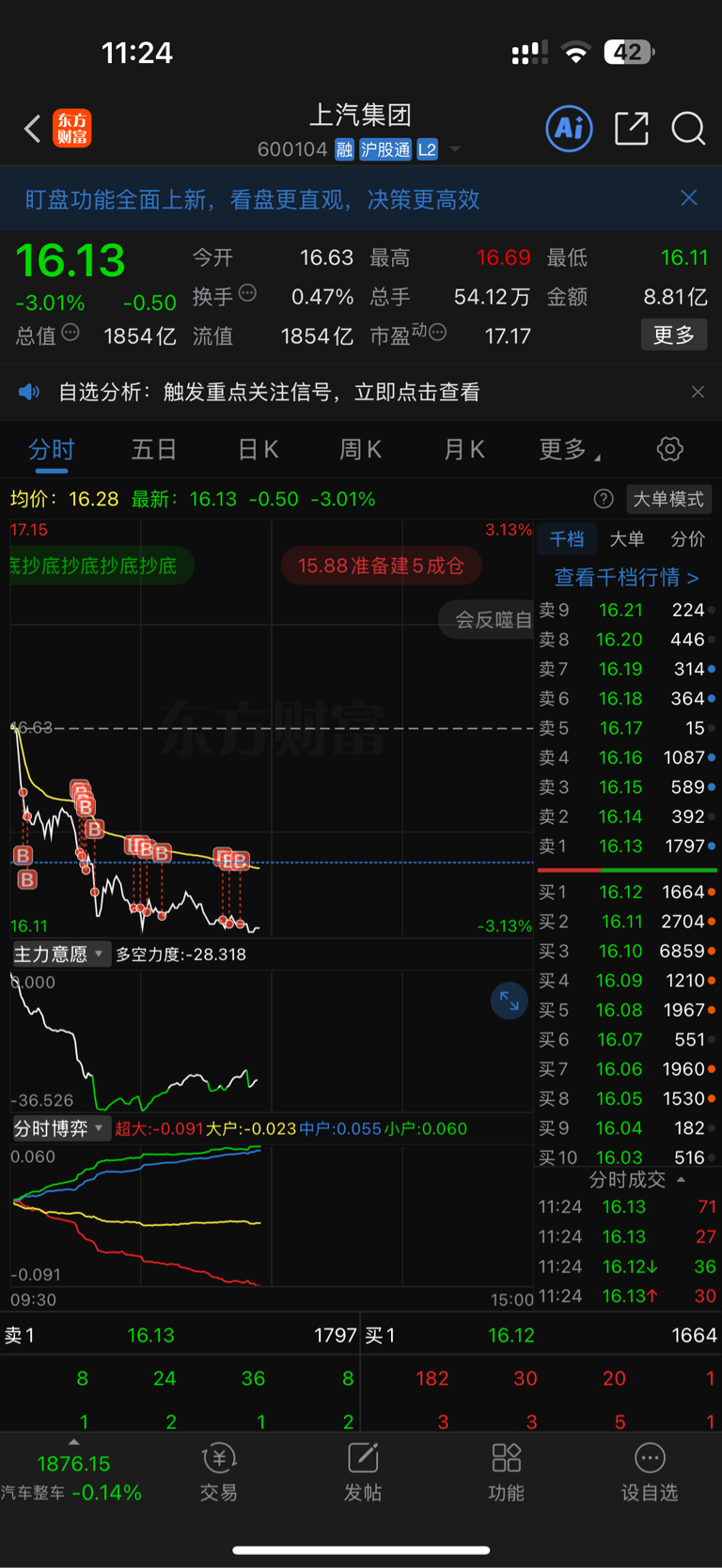Screen dimensions: 722x1568
Task: Open 主力意愿 indicator dropdown
Action: click(61, 954)
